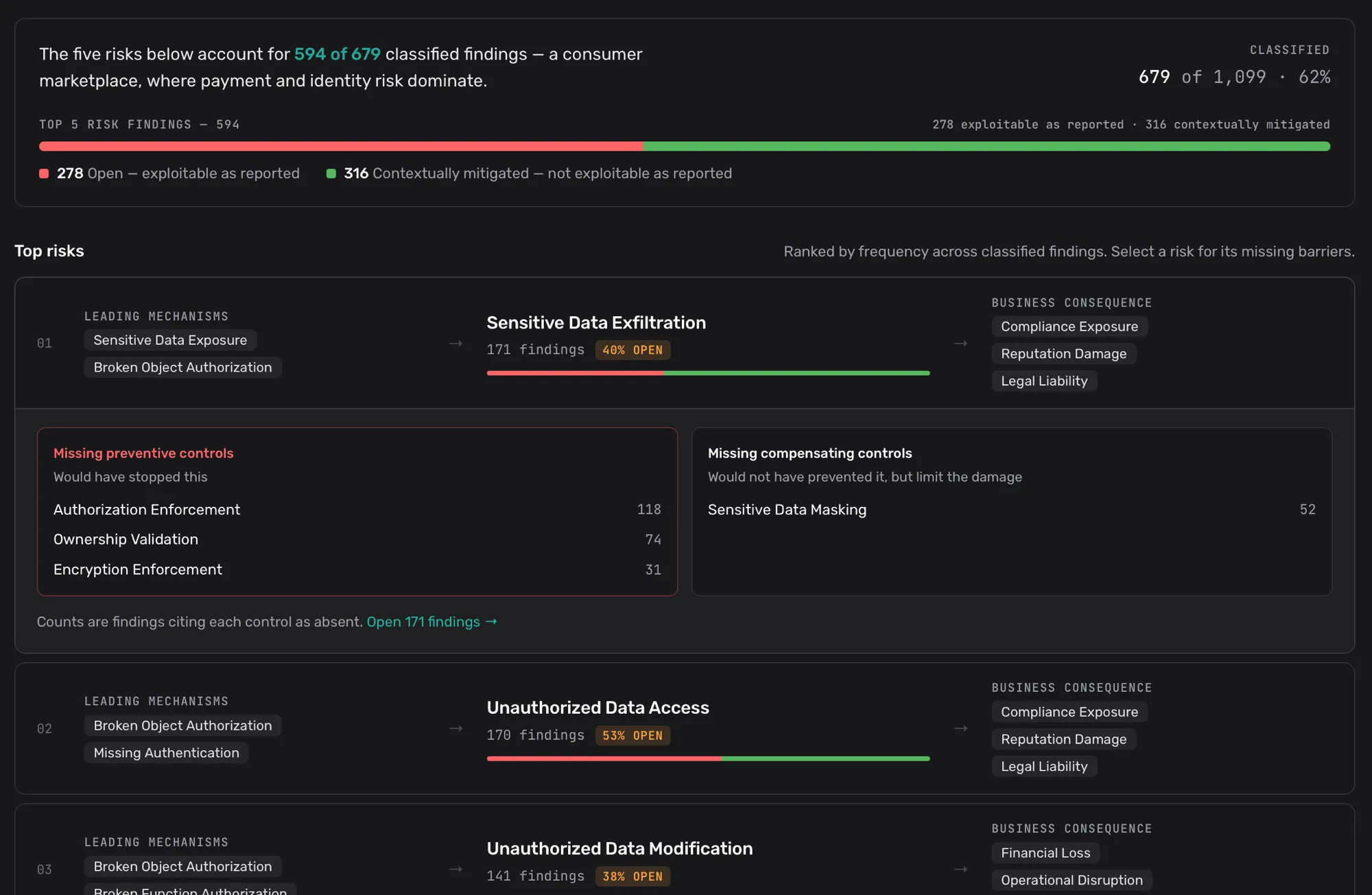This screenshot has height=895, width=1372.
Task: Click the arrow before Unauthorized Data Access title
Action: click(456, 728)
